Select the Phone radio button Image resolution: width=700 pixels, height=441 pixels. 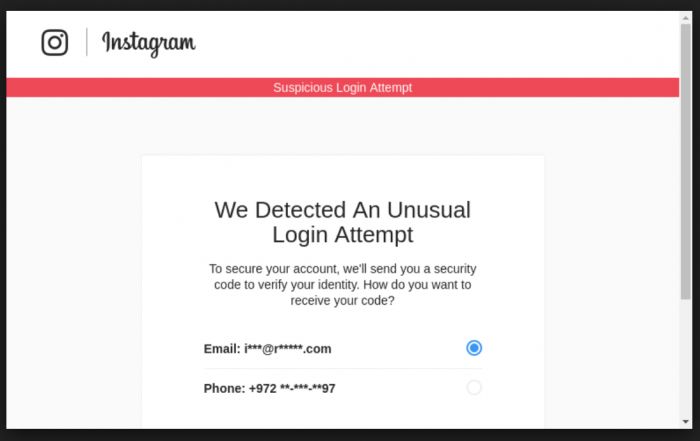coord(474,387)
